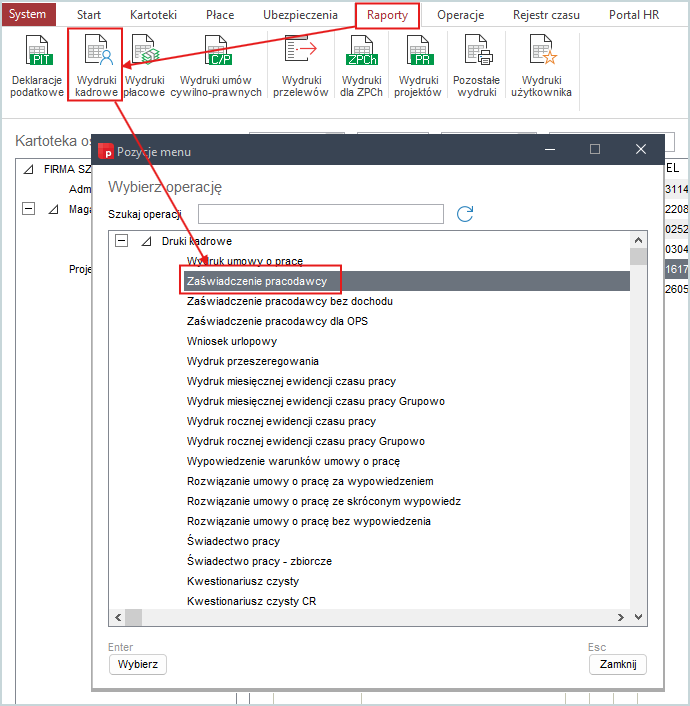The height and width of the screenshot is (706, 690).
Task: Open Wydruki kadrowe reports
Action: (x=96, y=66)
